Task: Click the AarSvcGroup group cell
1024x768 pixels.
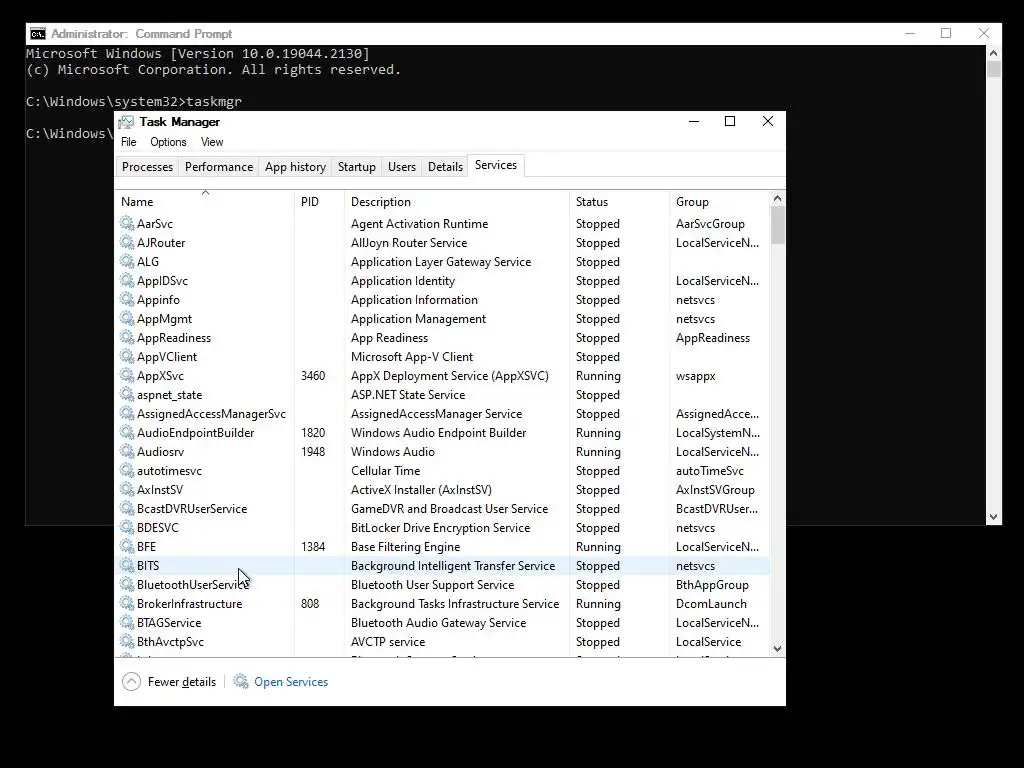Action: (710, 223)
